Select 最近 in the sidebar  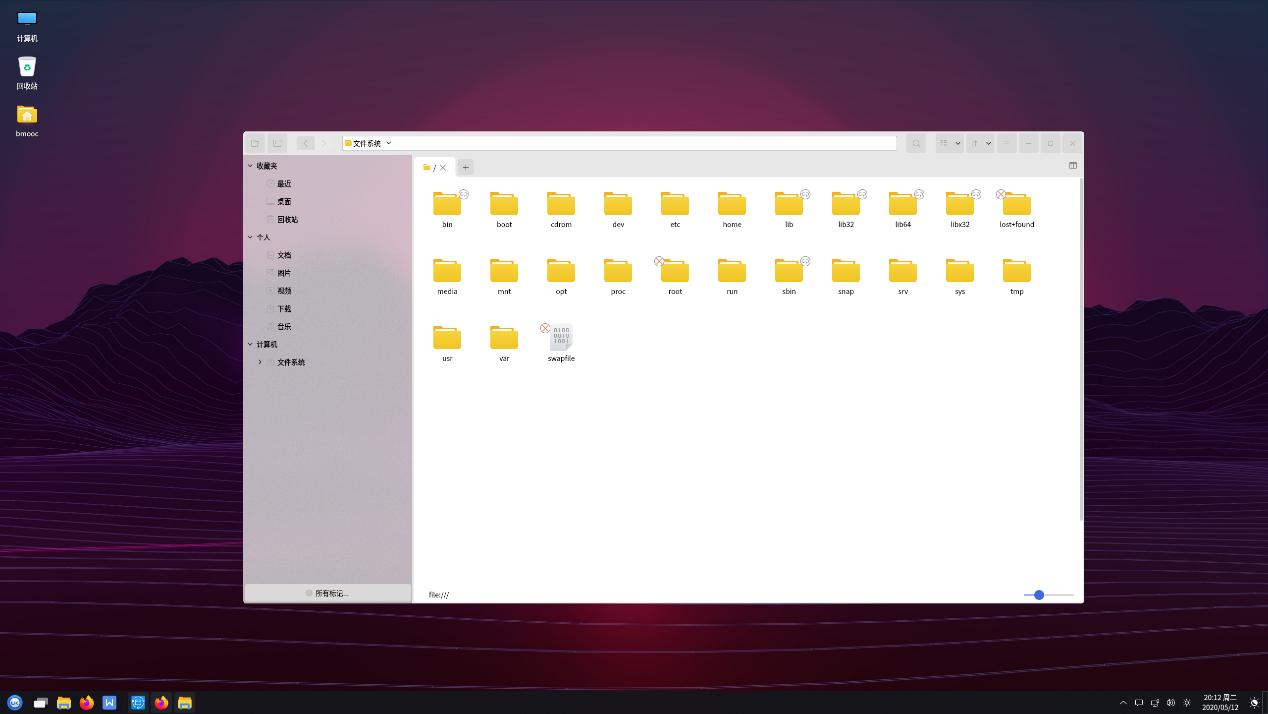click(284, 184)
